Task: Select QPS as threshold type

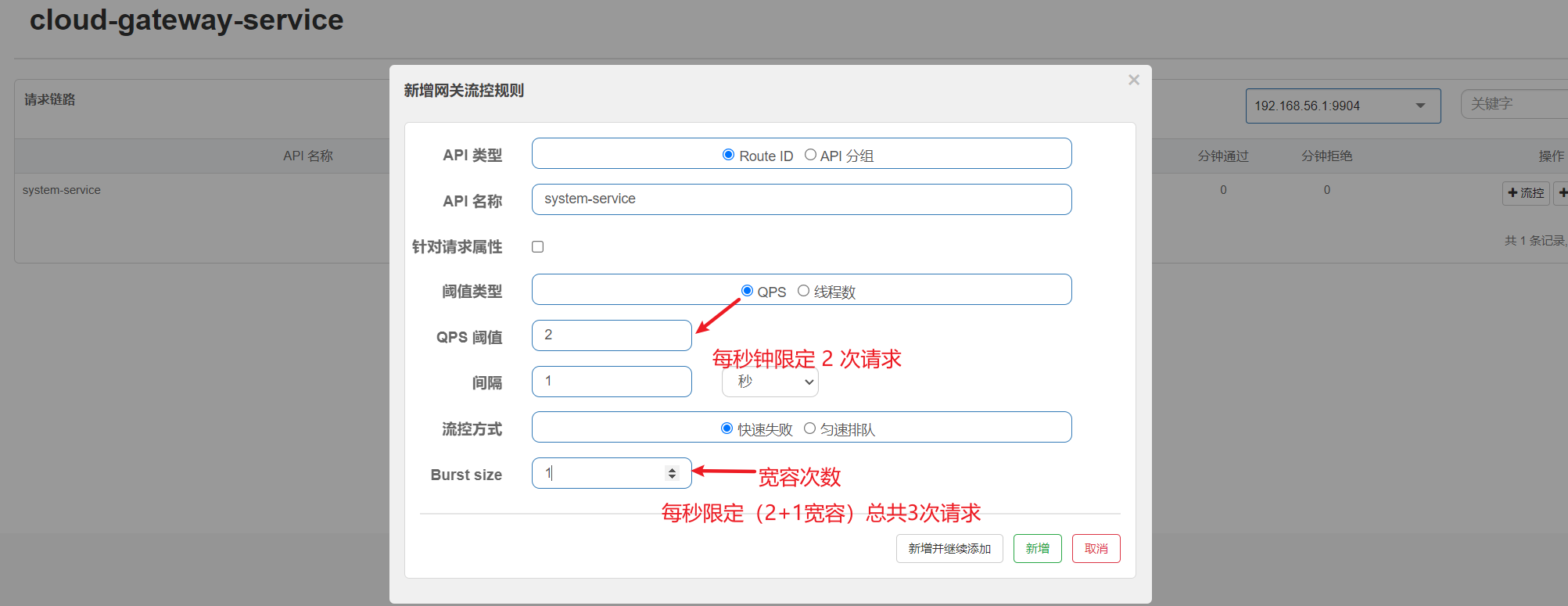Action: coord(747,291)
